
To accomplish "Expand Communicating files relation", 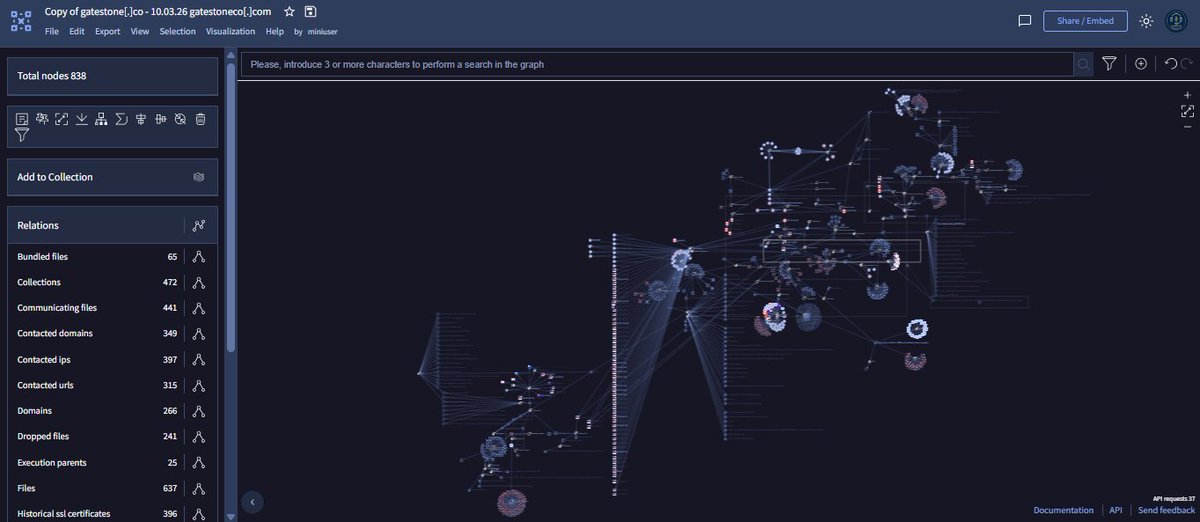I will 199,308.
